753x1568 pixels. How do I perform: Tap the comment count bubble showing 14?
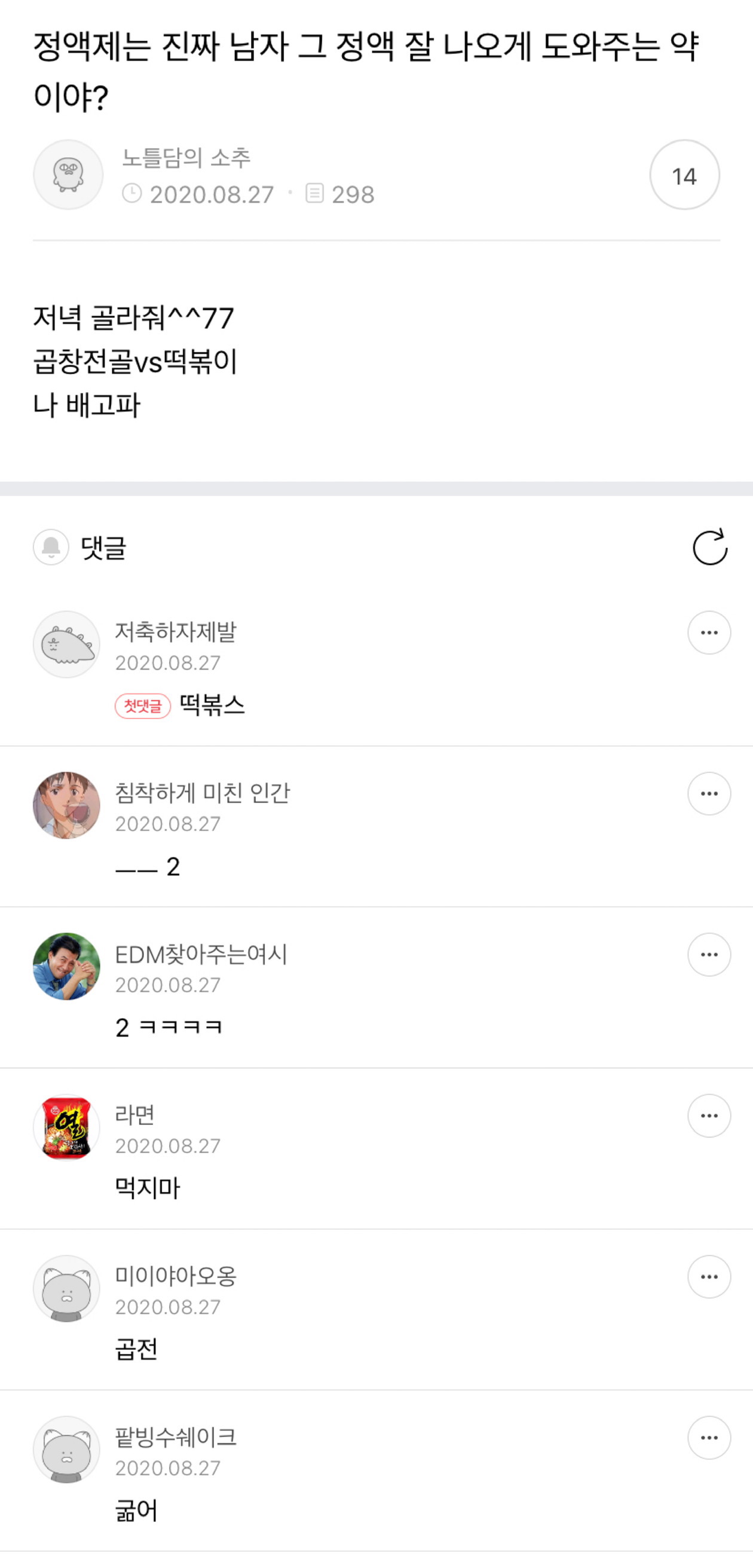tap(684, 175)
